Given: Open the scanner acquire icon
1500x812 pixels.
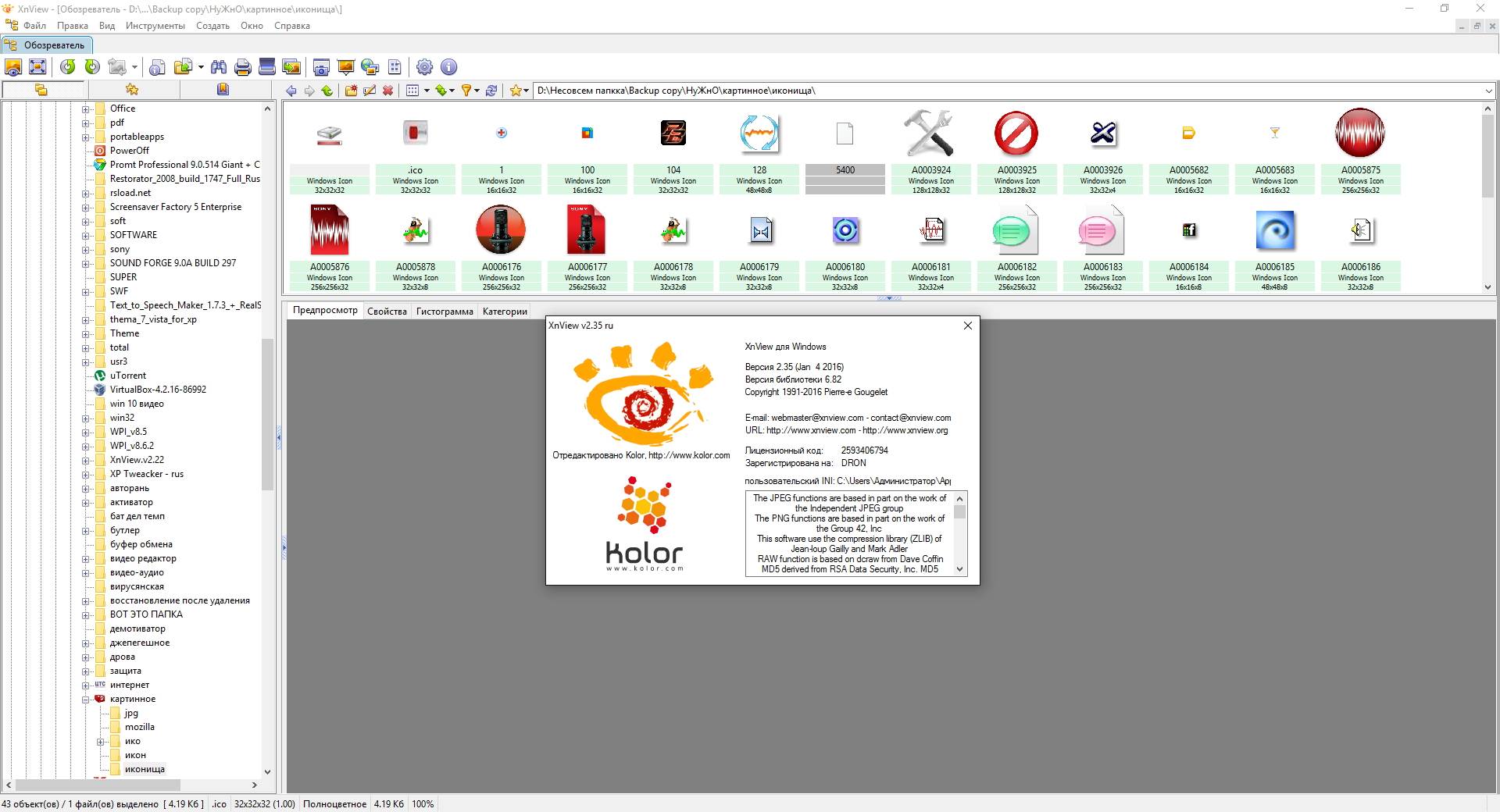Looking at the screenshot, I should click(267, 67).
